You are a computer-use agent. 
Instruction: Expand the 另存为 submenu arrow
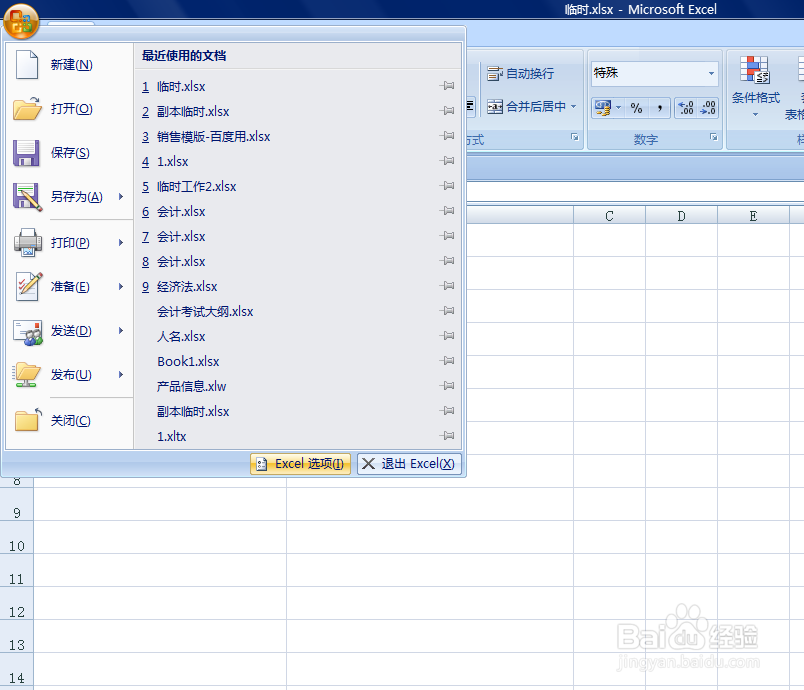point(121,197)
